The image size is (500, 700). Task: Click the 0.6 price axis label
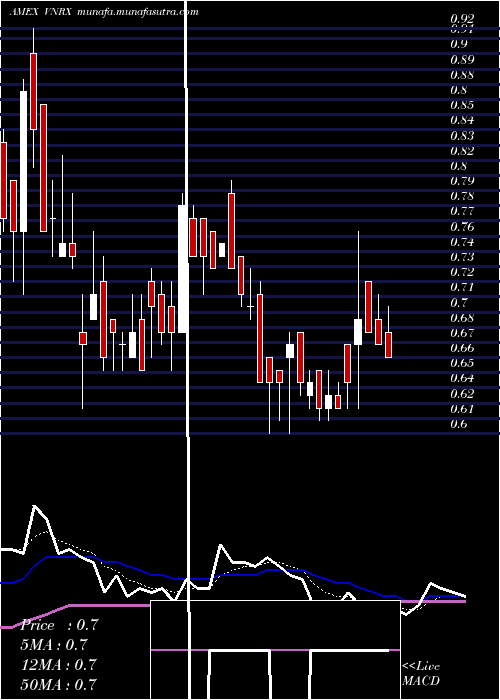(x=458, y=424)
